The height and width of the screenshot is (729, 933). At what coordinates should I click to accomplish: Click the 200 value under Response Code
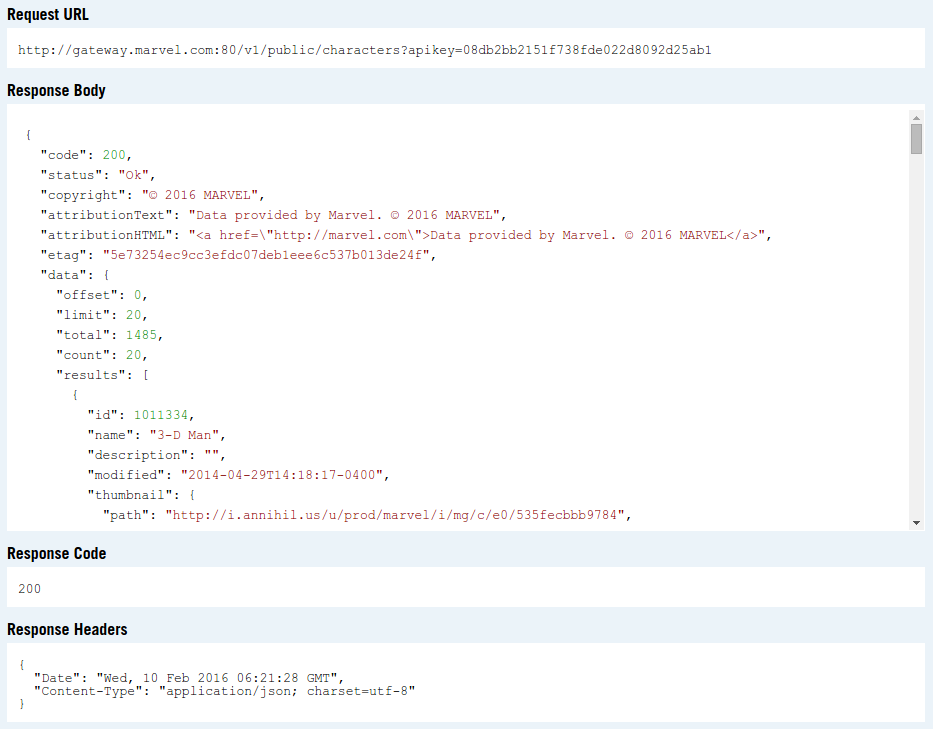click(29, 589)
